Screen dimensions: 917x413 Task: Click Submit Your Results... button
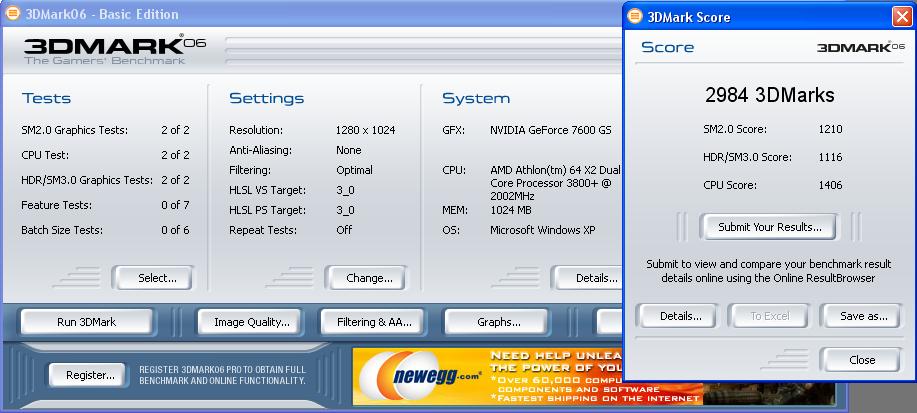(x=769, y=227)
